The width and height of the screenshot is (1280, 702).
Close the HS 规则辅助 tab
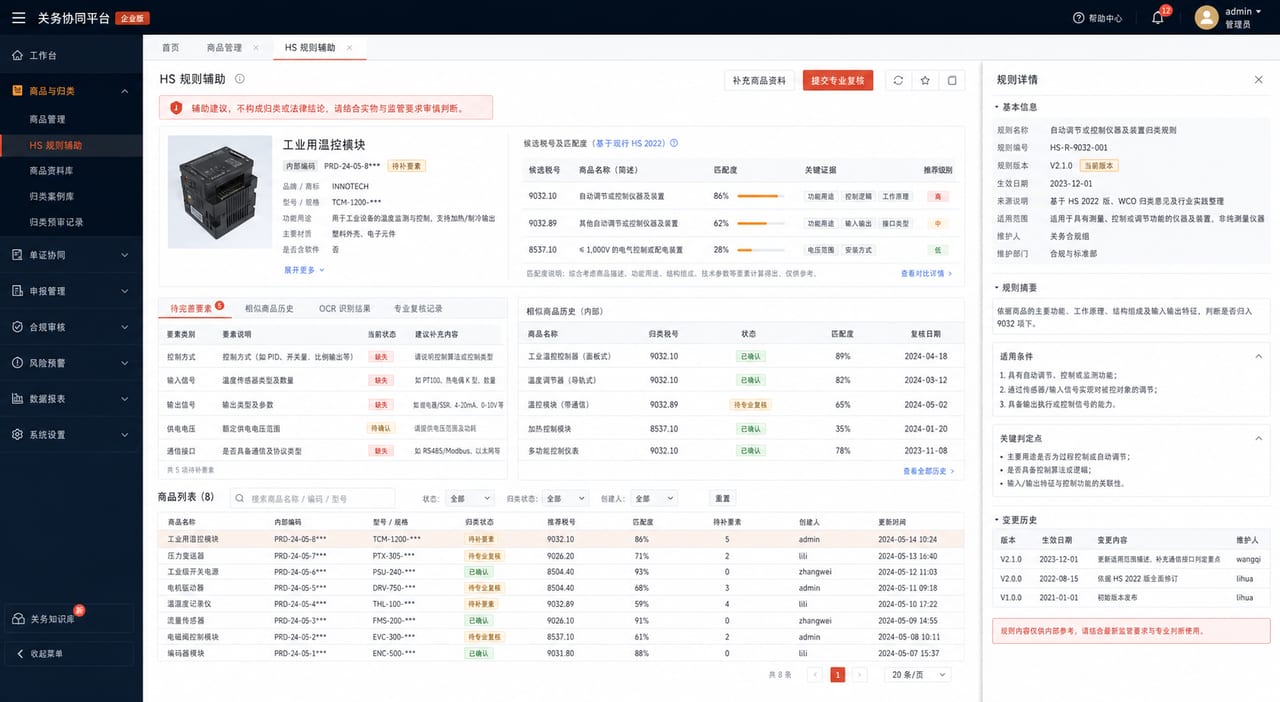tap(349, 47)
